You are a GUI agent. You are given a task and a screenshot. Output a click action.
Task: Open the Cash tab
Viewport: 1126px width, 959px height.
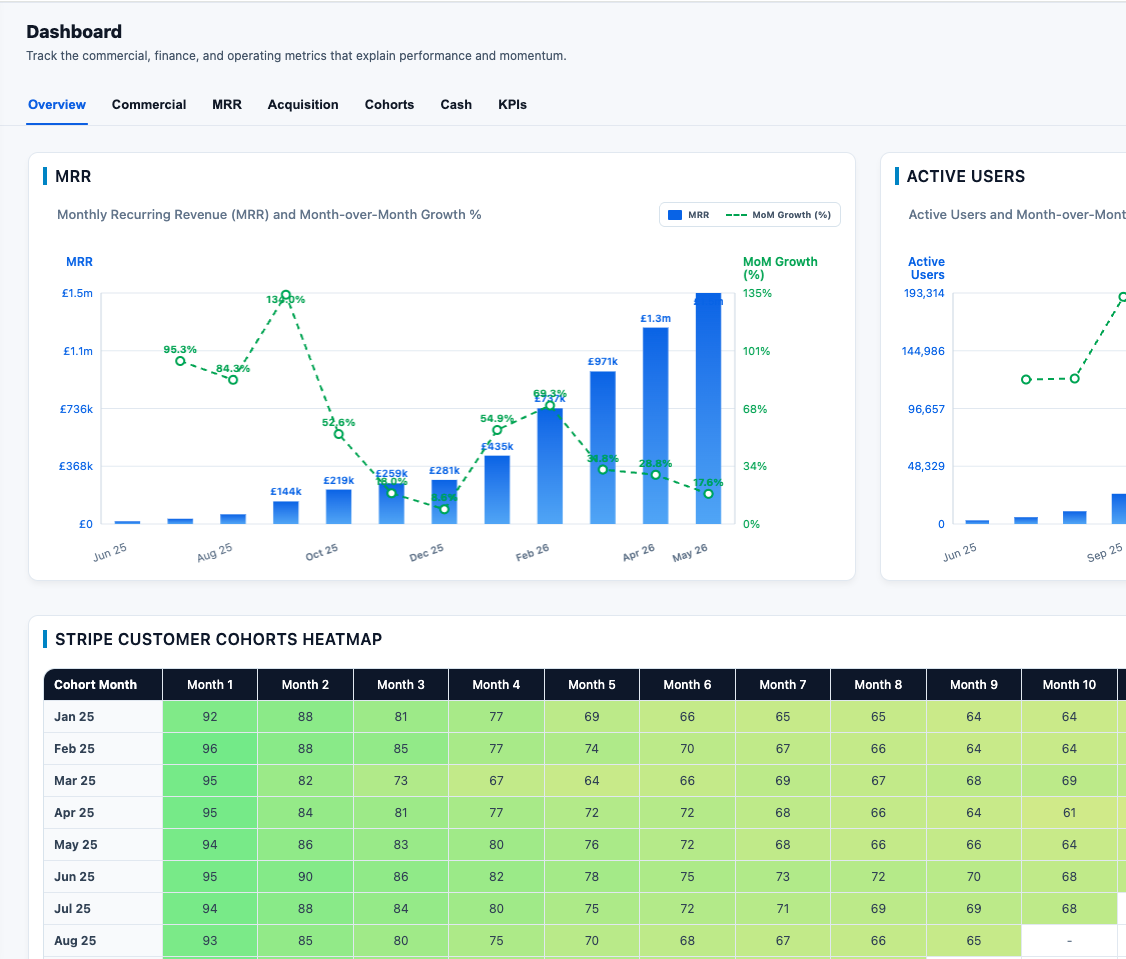point(456,105)
